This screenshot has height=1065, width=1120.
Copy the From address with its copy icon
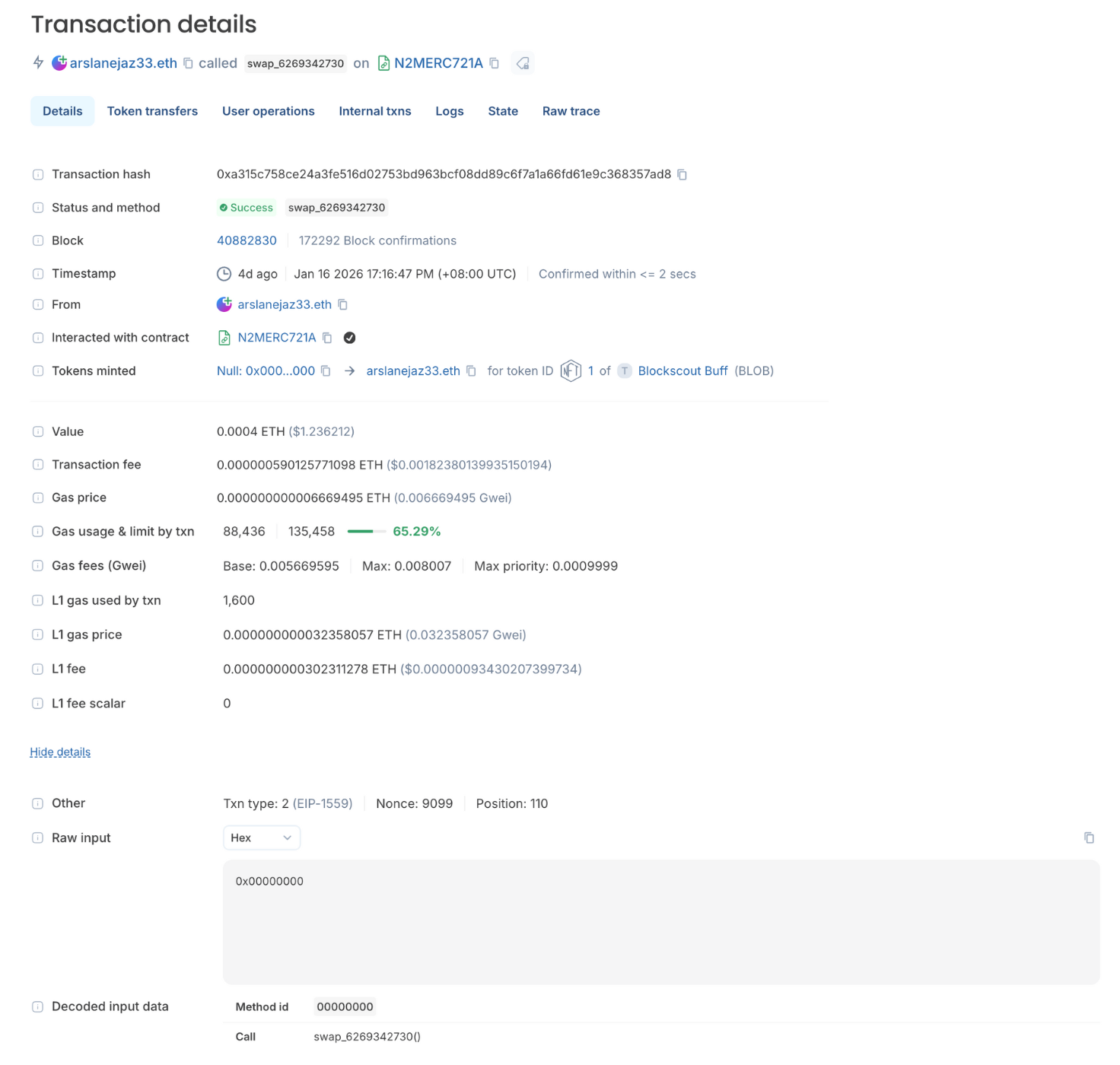[342, 304]
